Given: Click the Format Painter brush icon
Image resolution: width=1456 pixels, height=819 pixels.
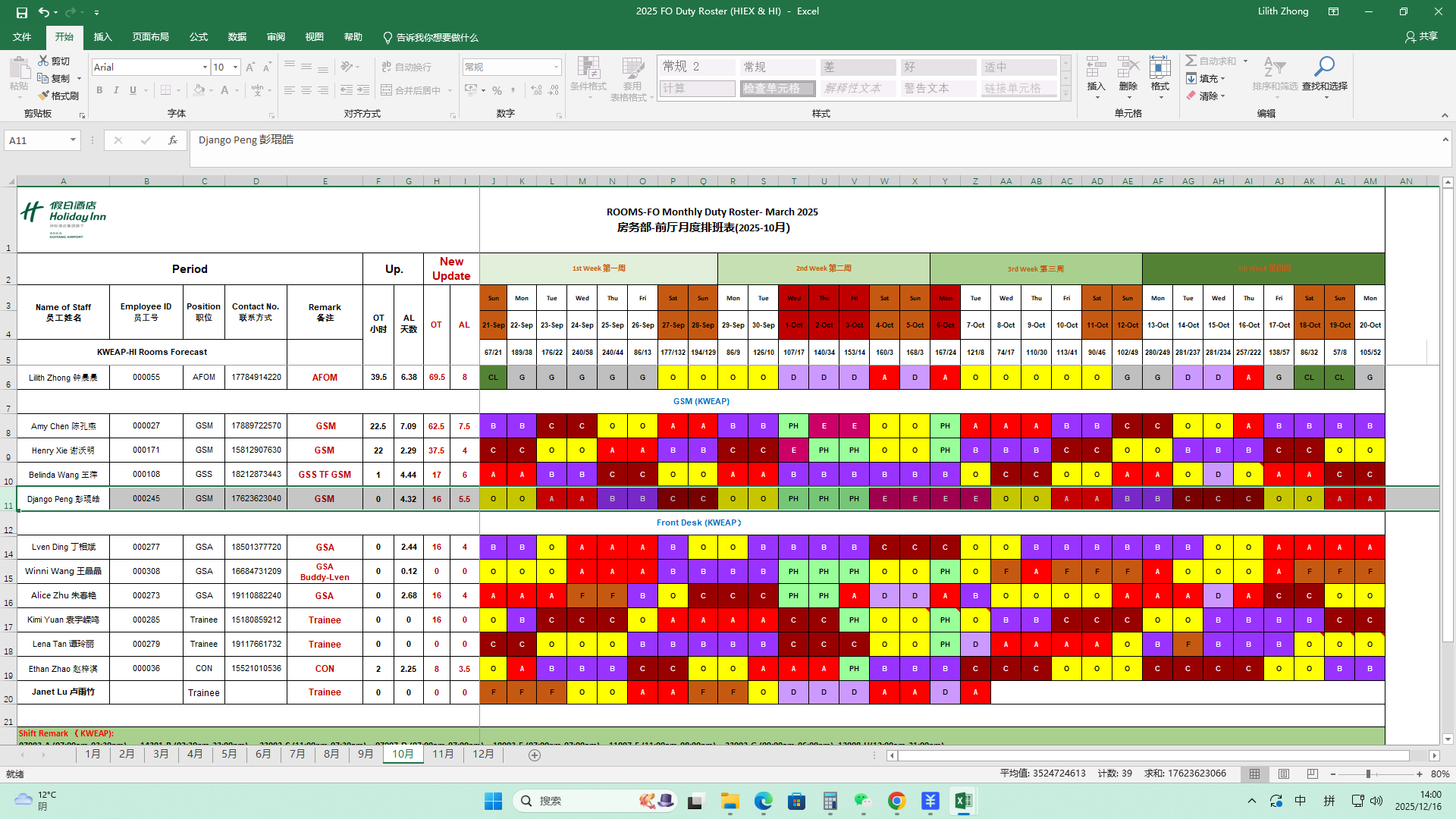Looking at the screenshot, I should (x=43, y=96).
